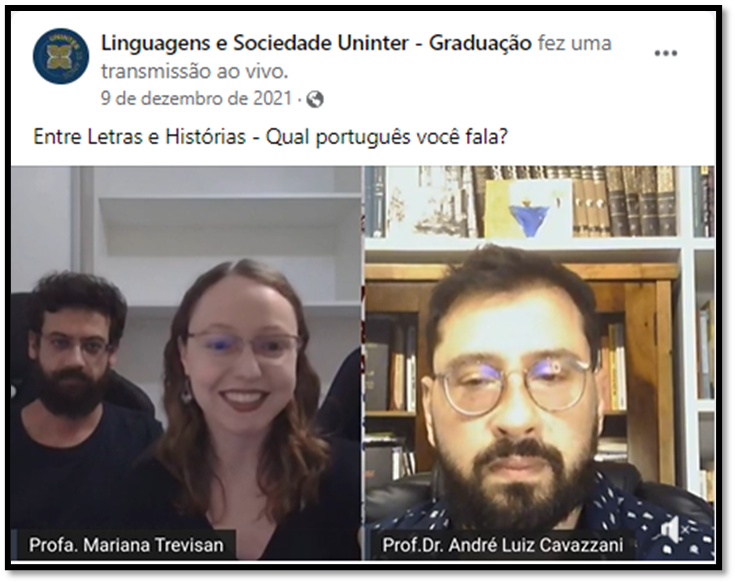Screen dimensions: 735x583
Task: Click the round glasses on André's face
Action: coord(512,381)
